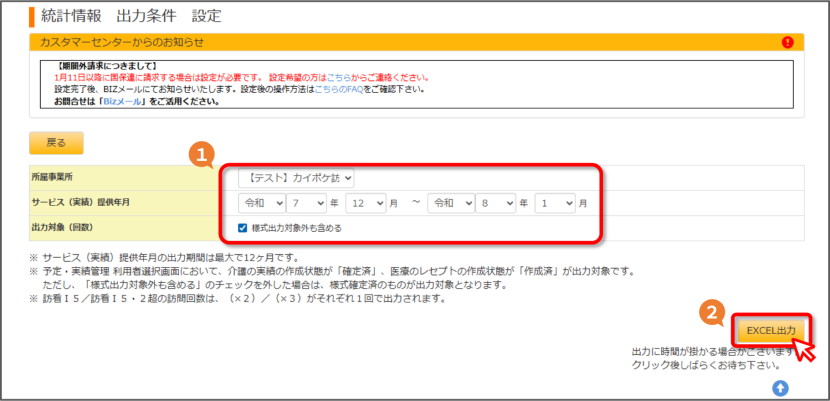This screenshot has height=401, width=830.
Task: Click the blue scroll-to-top arrow icon
Action: (780, 388)
